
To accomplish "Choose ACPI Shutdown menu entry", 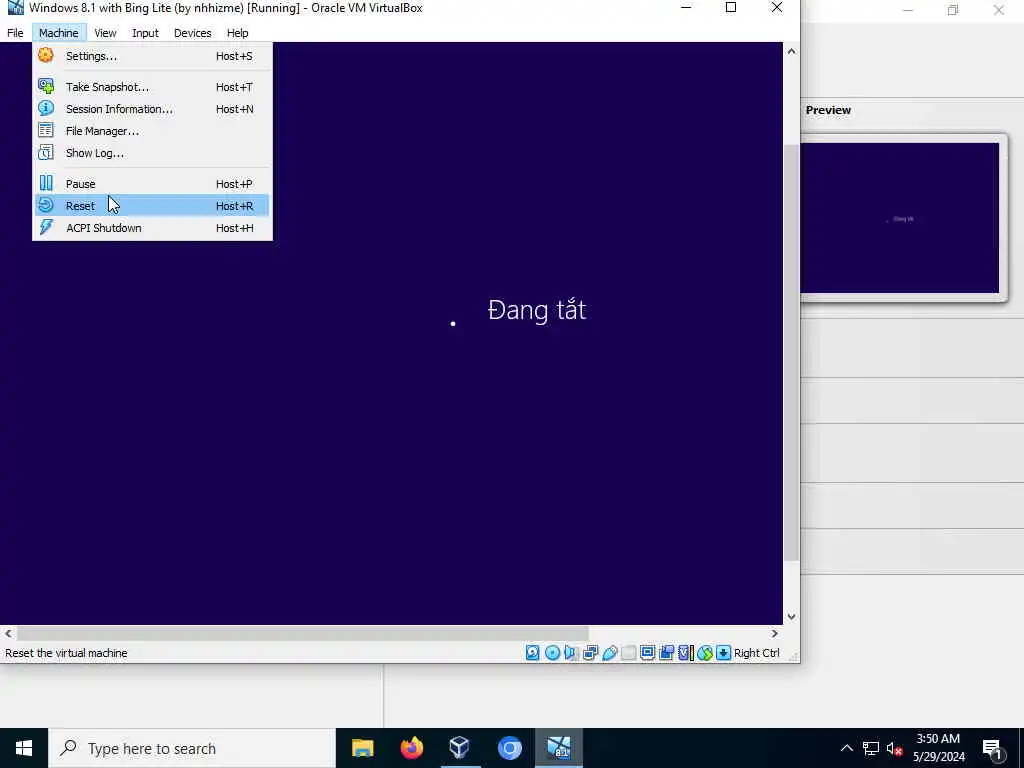I will pyautogui.click(x=152, y=228).
